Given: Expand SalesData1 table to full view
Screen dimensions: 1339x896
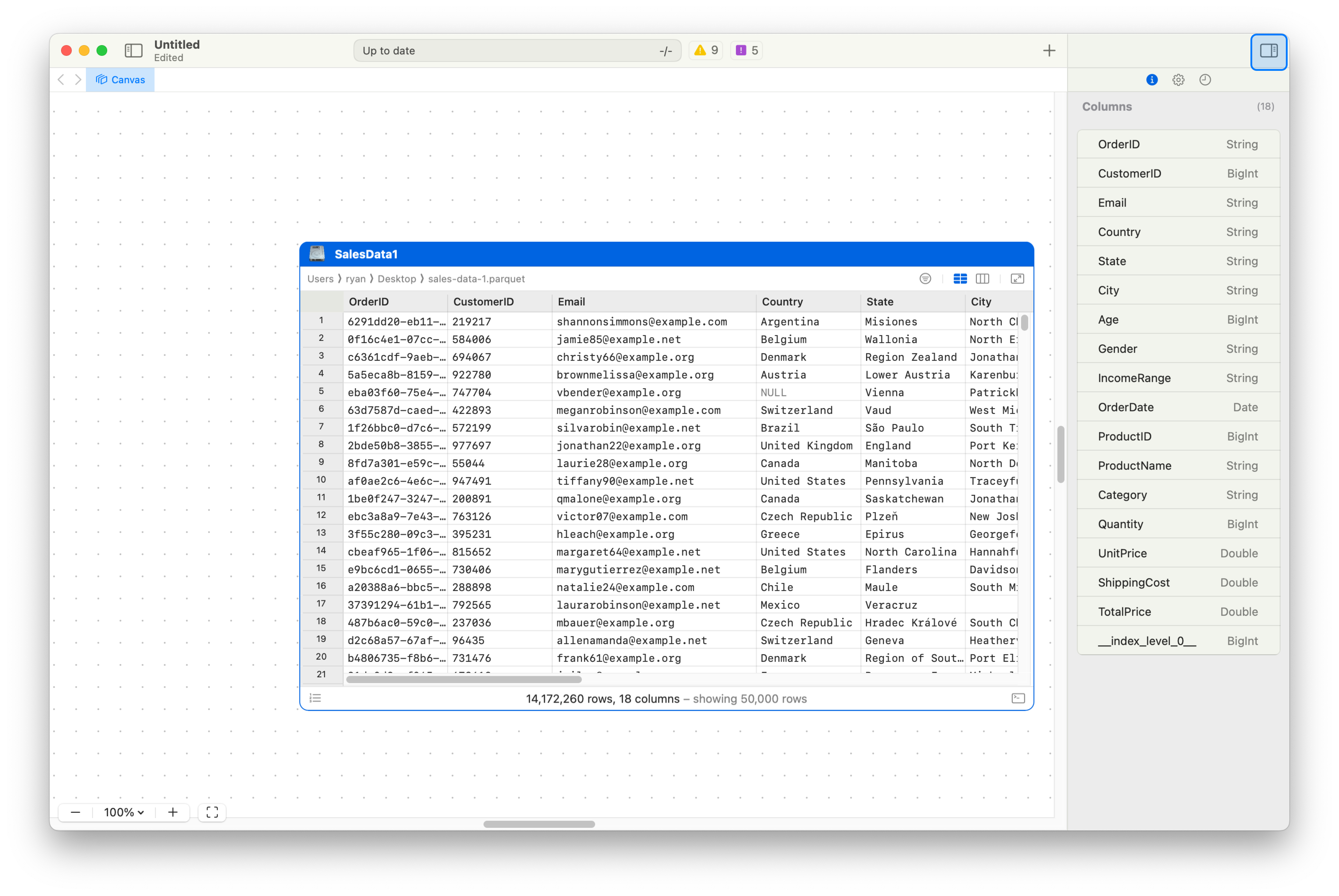Looking at the screenshot, I should tap(1017, 278).
